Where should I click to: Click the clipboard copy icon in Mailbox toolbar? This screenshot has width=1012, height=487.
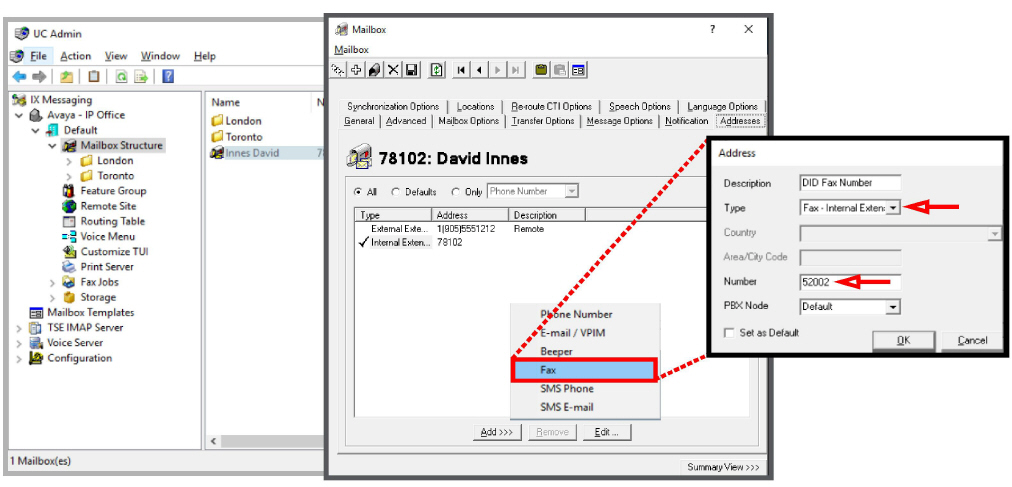click(541, 70)
